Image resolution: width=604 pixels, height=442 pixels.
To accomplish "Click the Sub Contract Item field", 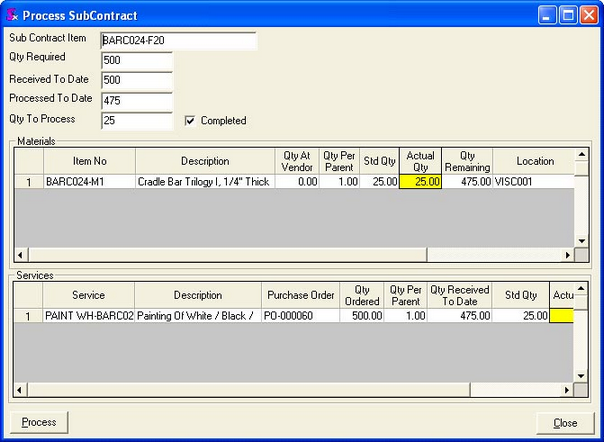I will click(178, 41).
